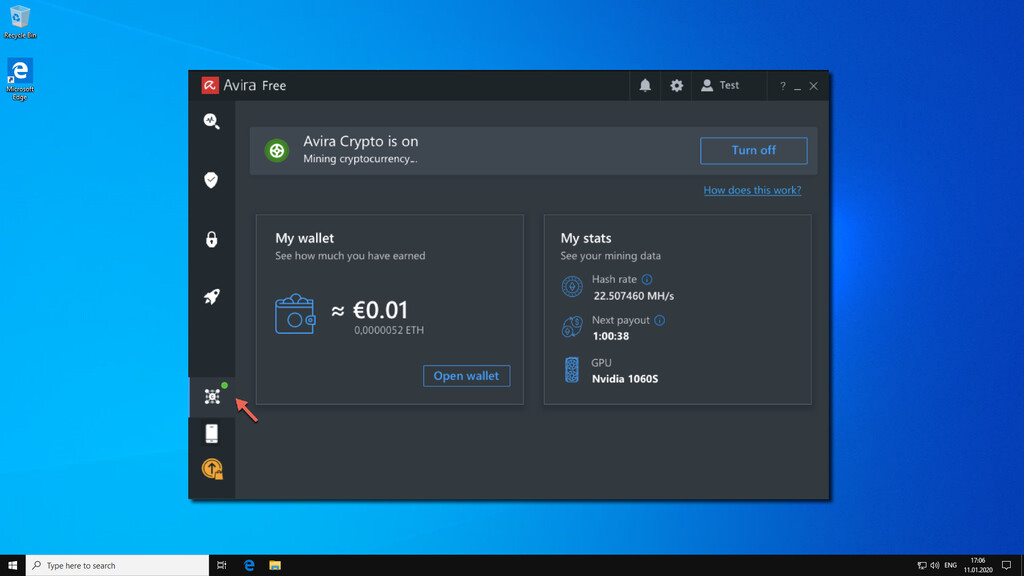This screenshot has width=1024, height=576.
Task: Open the Action Center notification icon
Action: [1006, 566]
